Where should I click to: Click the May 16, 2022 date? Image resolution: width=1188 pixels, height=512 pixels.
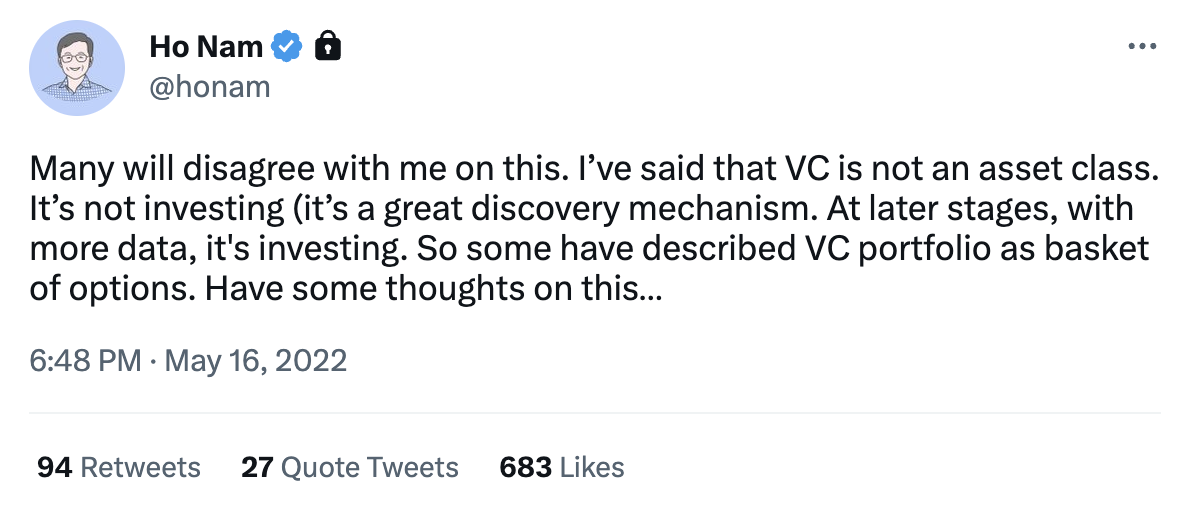pyautogui.click(x=254, y=360)
